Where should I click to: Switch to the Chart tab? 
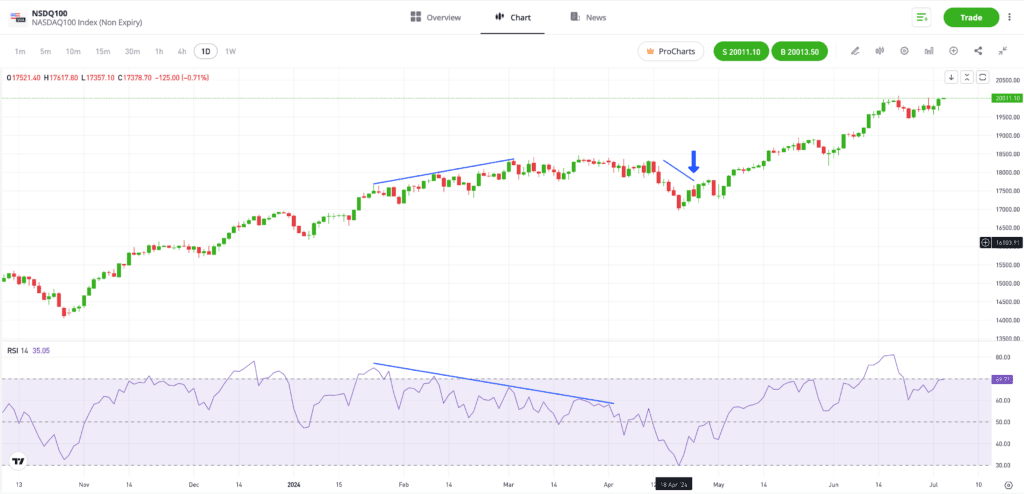coord(513,18)
